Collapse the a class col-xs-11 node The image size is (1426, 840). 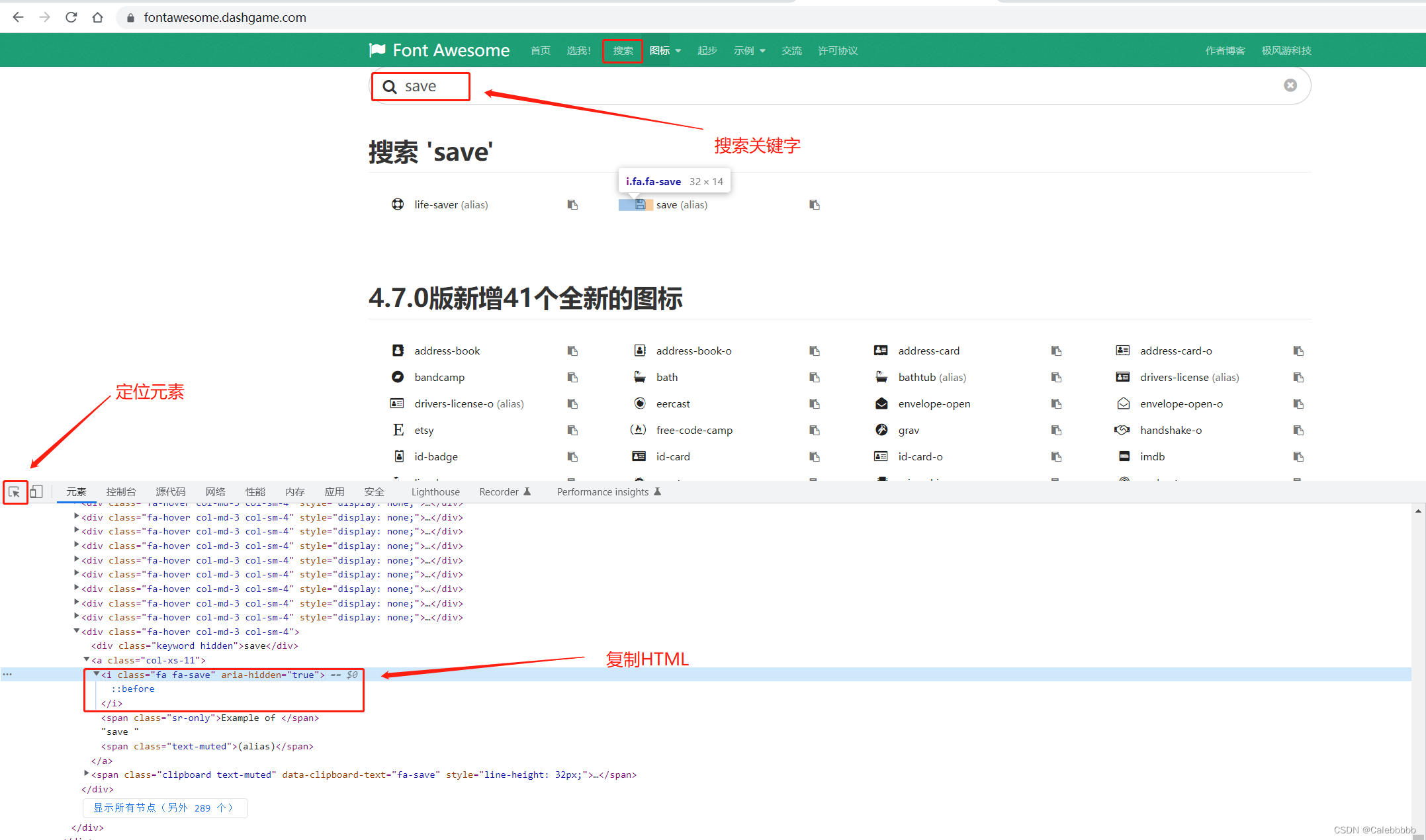pyautogui.click(x=87, y=659)
